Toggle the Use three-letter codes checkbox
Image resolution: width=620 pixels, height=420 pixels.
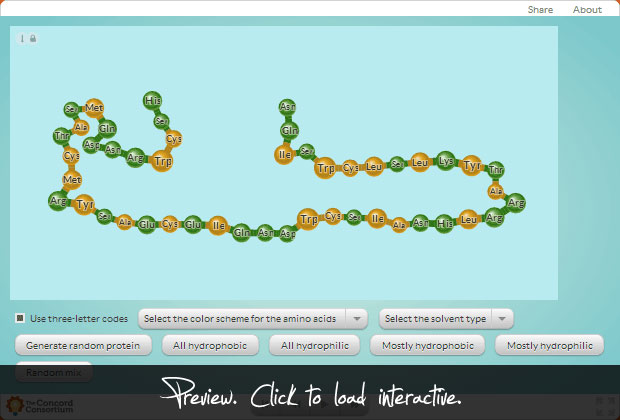point(20,318)
